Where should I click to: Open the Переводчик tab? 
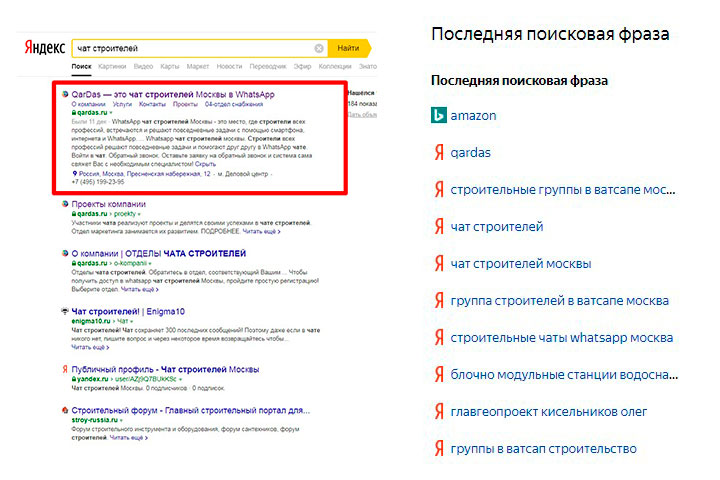click(268, 66)
